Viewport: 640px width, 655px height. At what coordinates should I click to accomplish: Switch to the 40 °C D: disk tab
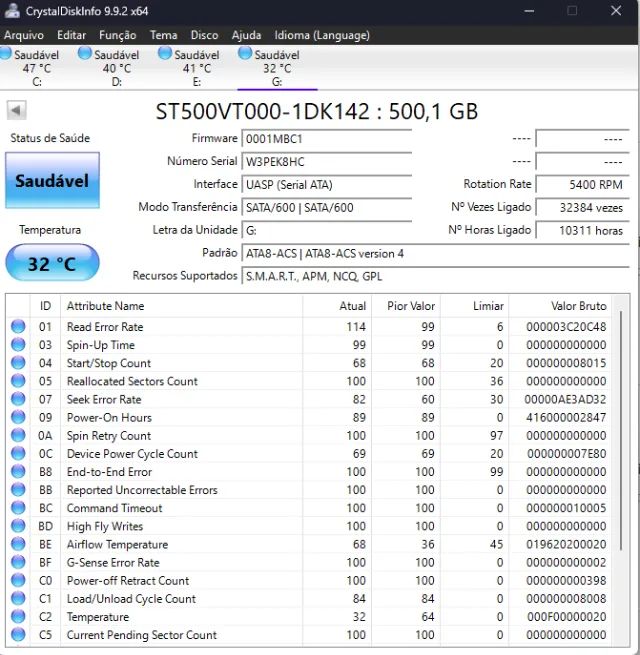(x=116, y=68)
